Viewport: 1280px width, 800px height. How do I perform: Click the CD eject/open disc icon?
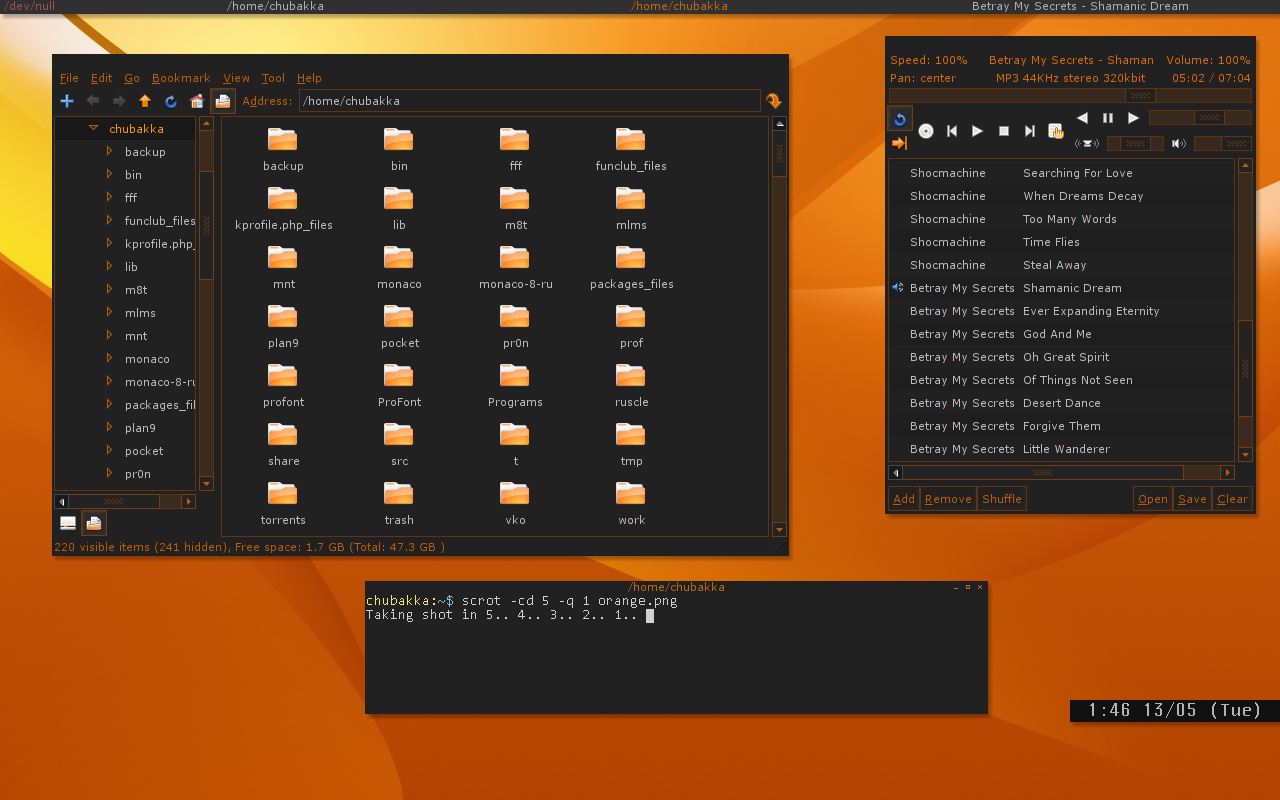tap(926, 131)
